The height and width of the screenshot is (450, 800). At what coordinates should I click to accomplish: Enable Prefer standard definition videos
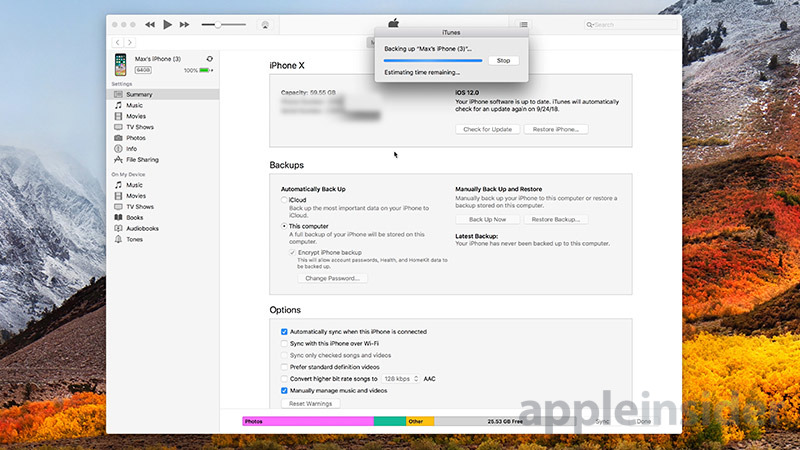tap(284, 367)
